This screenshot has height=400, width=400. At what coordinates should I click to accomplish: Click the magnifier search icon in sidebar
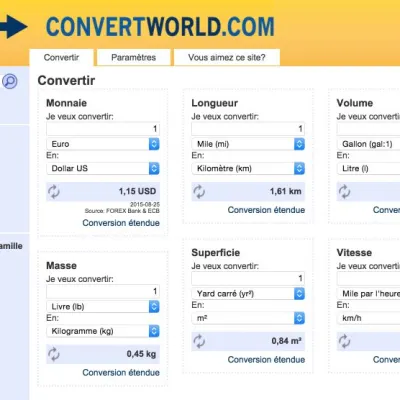click(x=10, y=81)
